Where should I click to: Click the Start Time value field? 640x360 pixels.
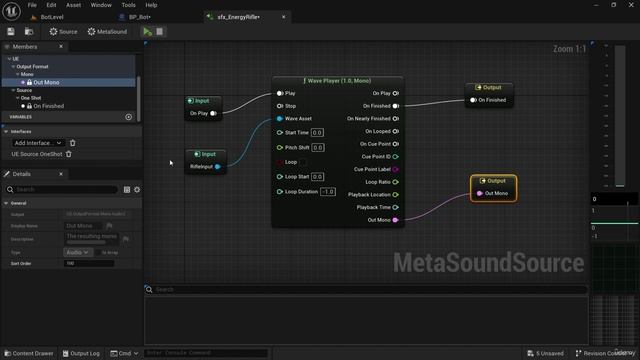tap(317, 133)
